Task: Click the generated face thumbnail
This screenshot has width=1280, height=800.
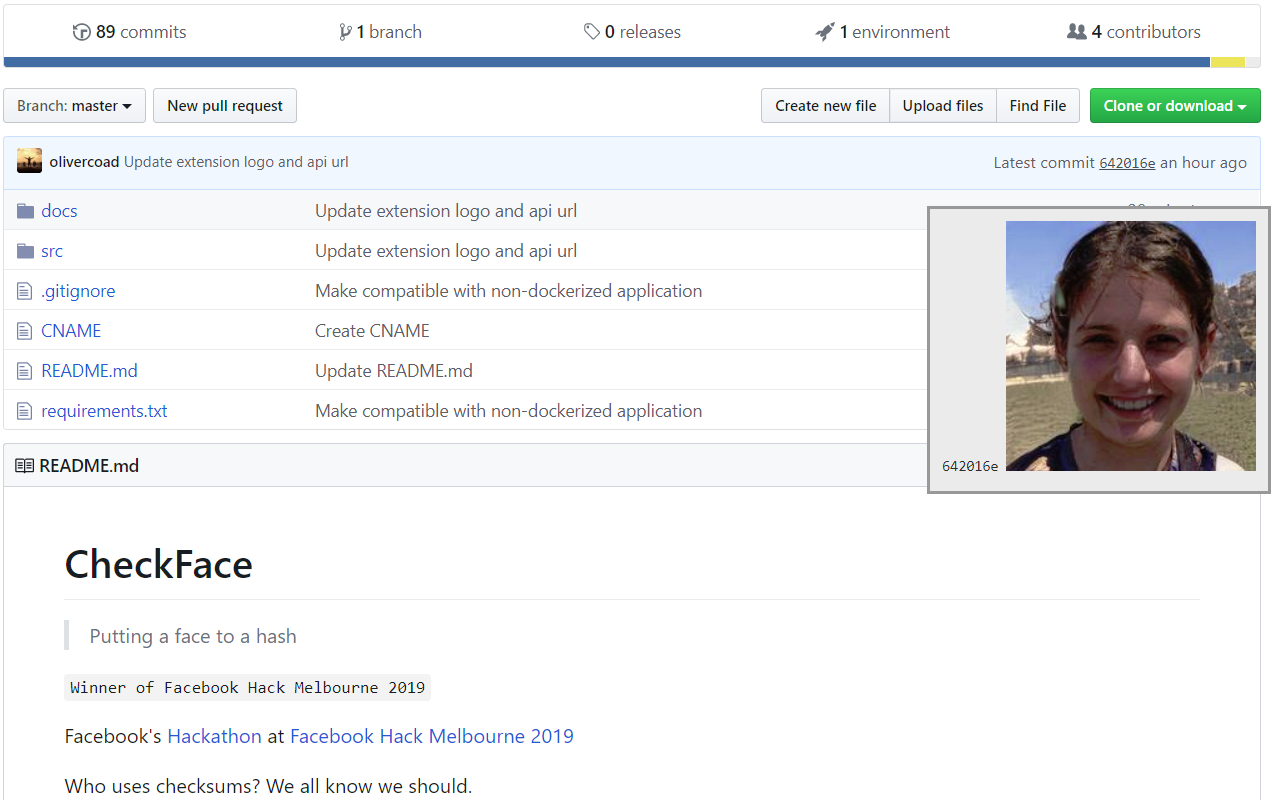Action: tap(1131, 346)
